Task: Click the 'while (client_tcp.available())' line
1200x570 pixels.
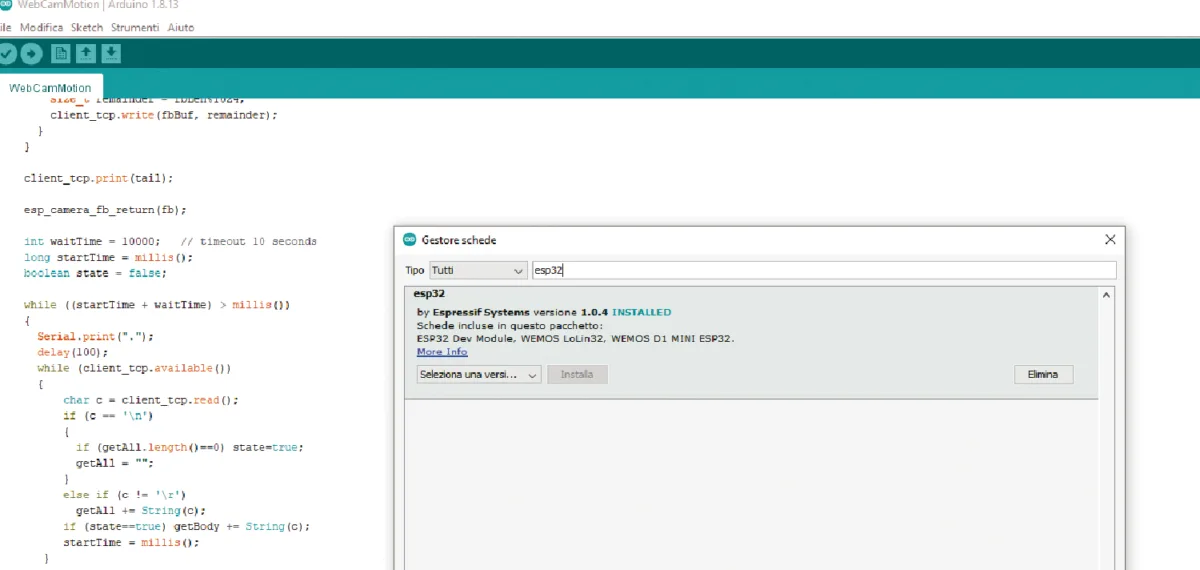Action: (134, 368)
